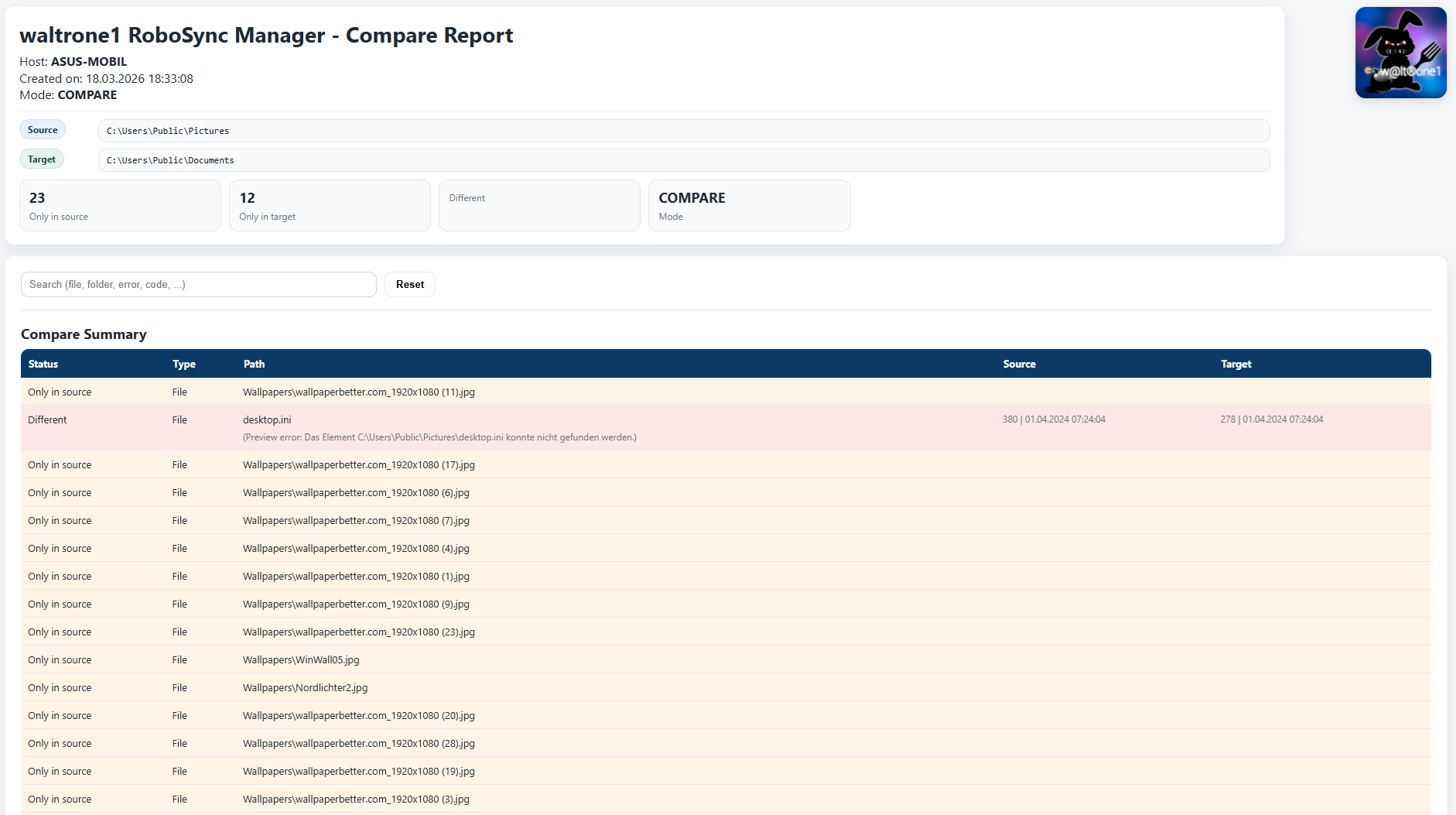Click the Source column header in table
This screenshot has height=815, width=1456.
(x=1019, y=364)
